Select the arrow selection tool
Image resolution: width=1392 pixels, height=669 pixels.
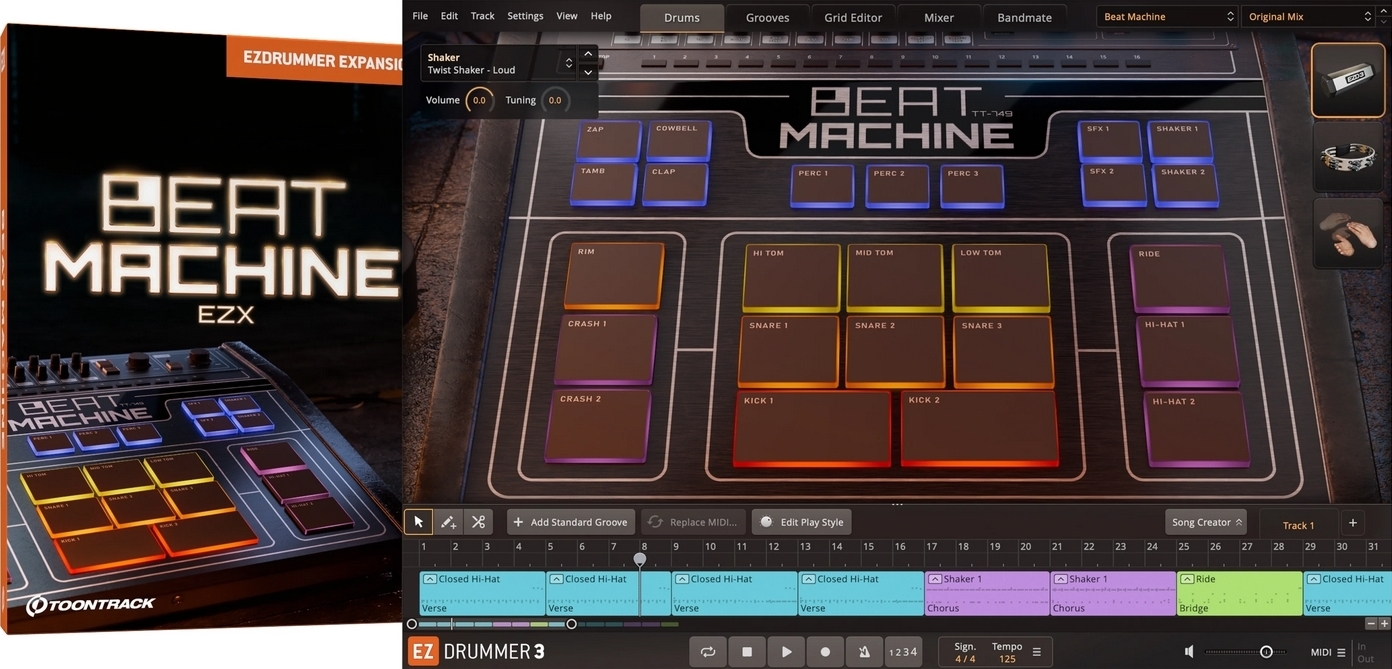tap(418, 521)
